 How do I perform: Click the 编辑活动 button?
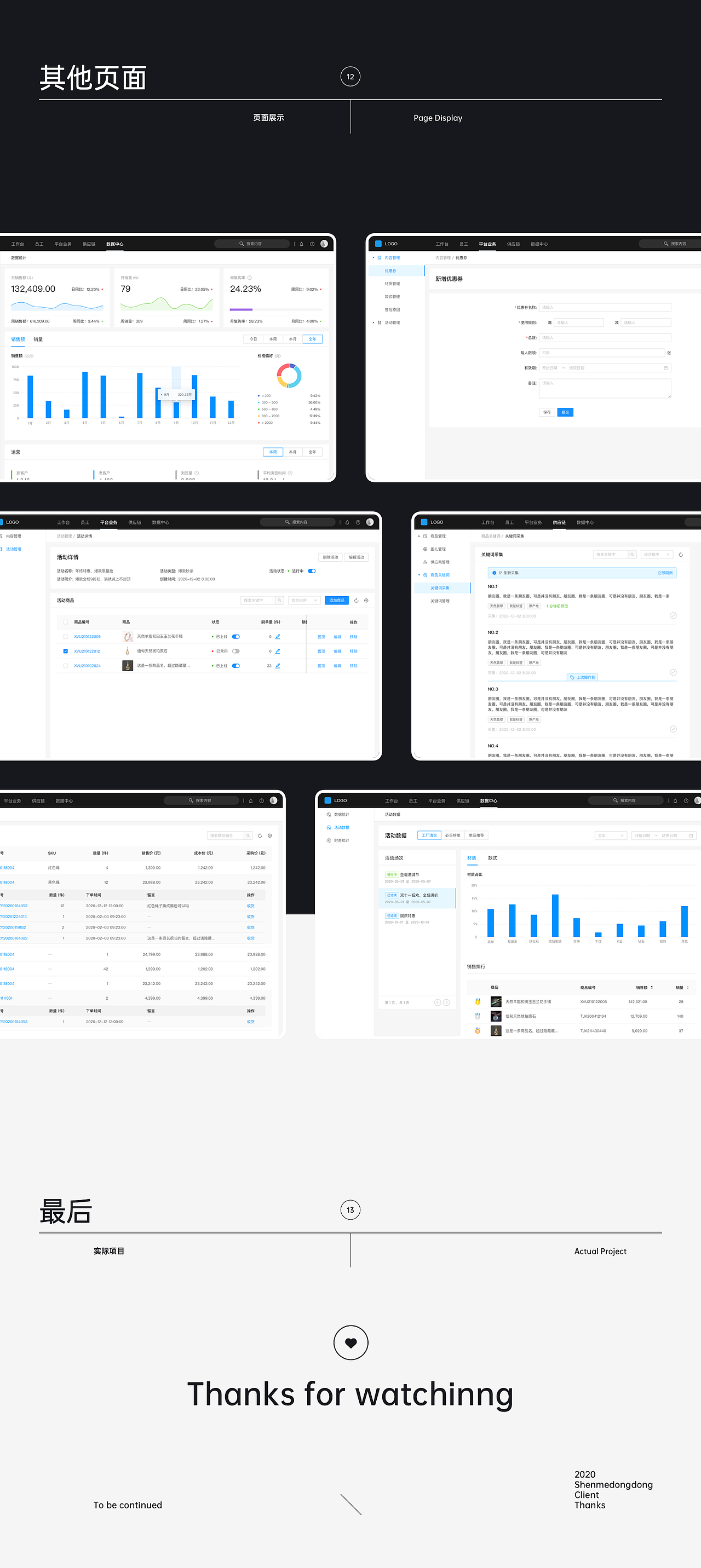click(357, 557)
